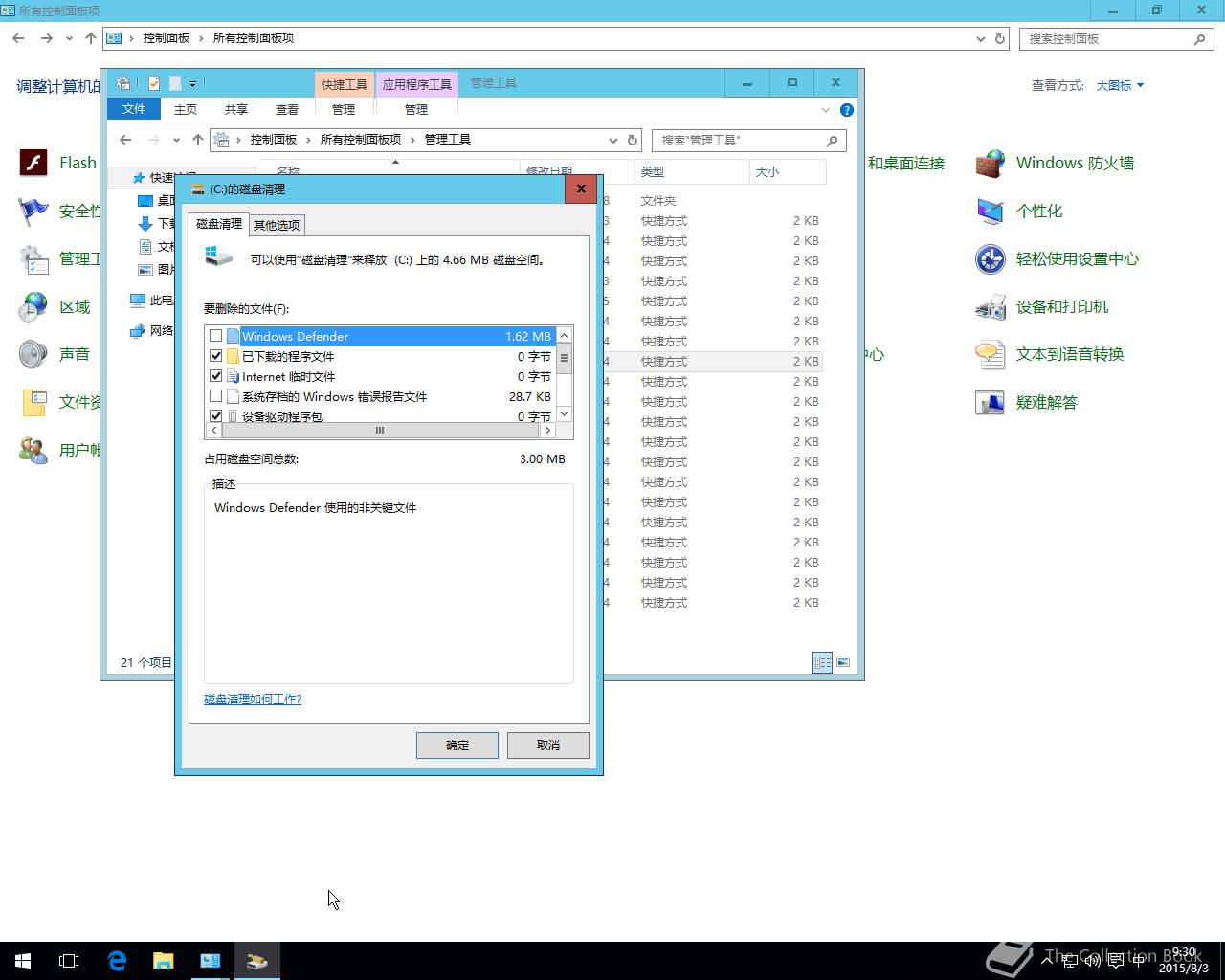Expand 管理工具 address bar history dropdown

613,140
